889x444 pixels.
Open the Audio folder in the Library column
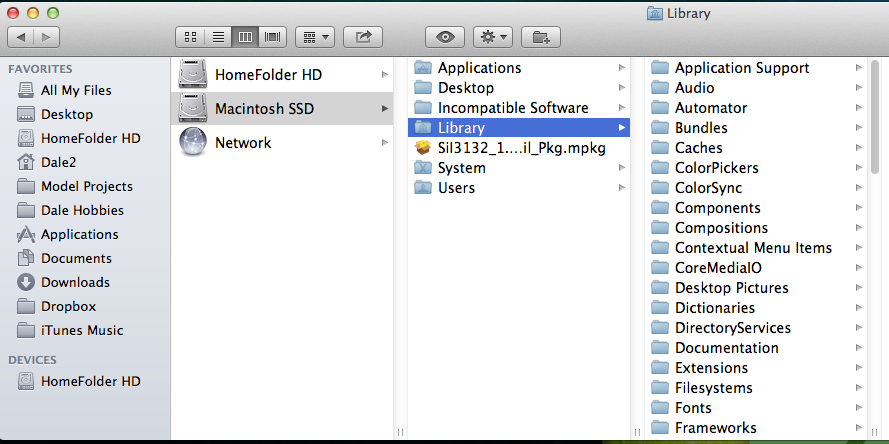pyautogui.click(x=756, y=88)
